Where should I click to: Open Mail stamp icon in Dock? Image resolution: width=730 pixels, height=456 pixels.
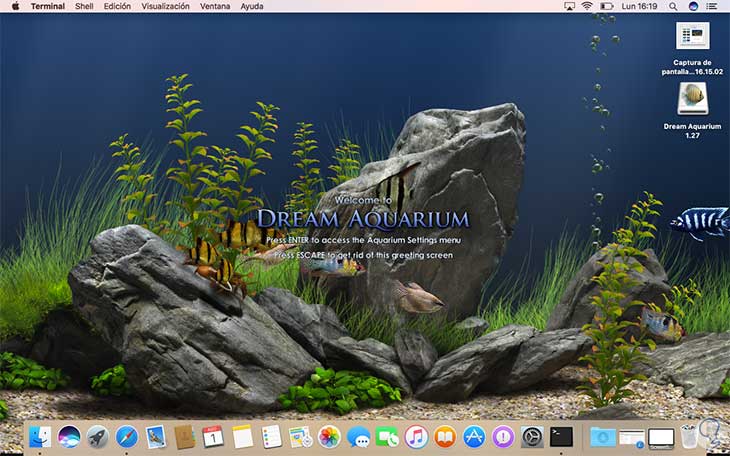coord(155,437)
